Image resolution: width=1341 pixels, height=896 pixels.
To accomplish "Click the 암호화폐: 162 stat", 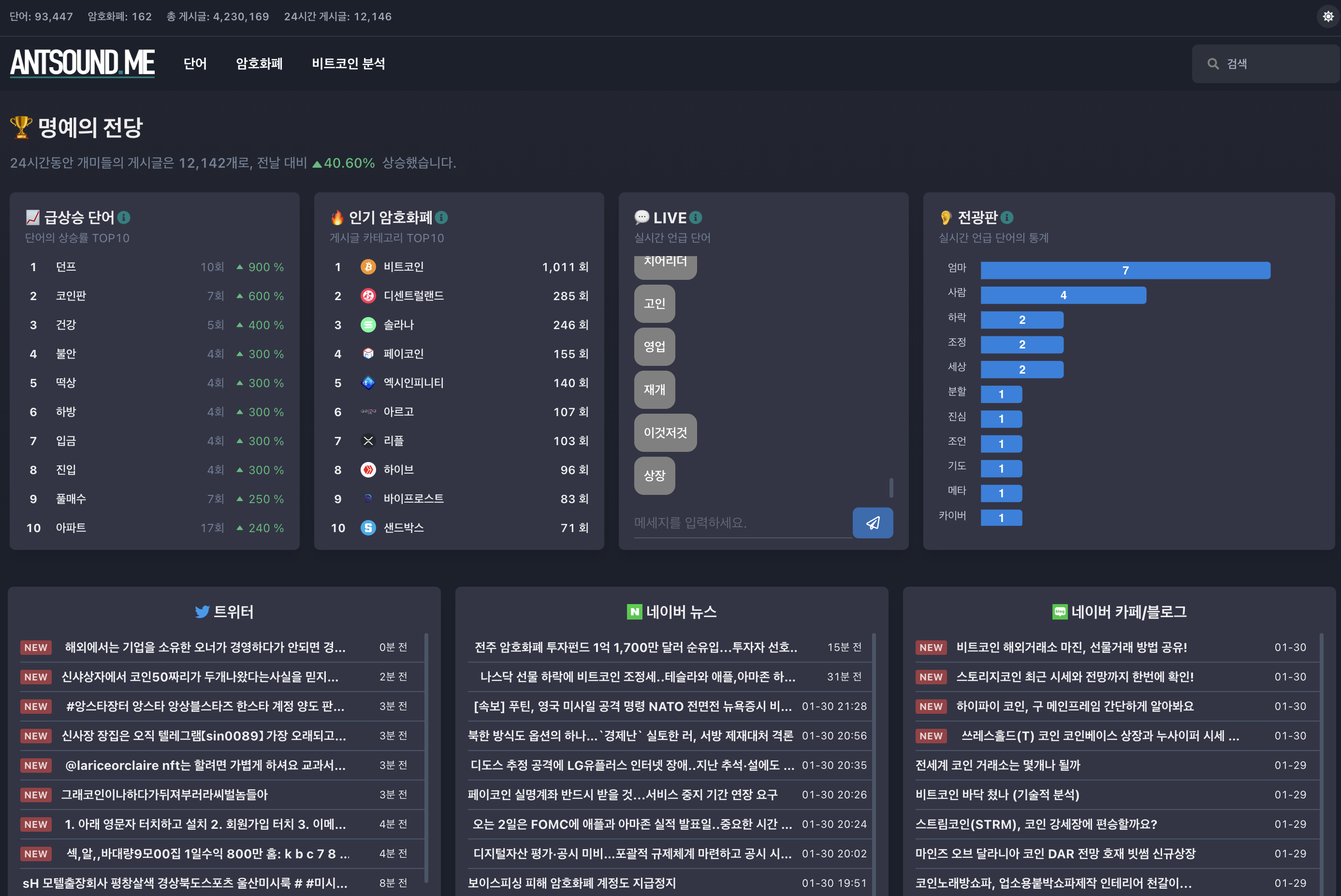I will 119,16.
